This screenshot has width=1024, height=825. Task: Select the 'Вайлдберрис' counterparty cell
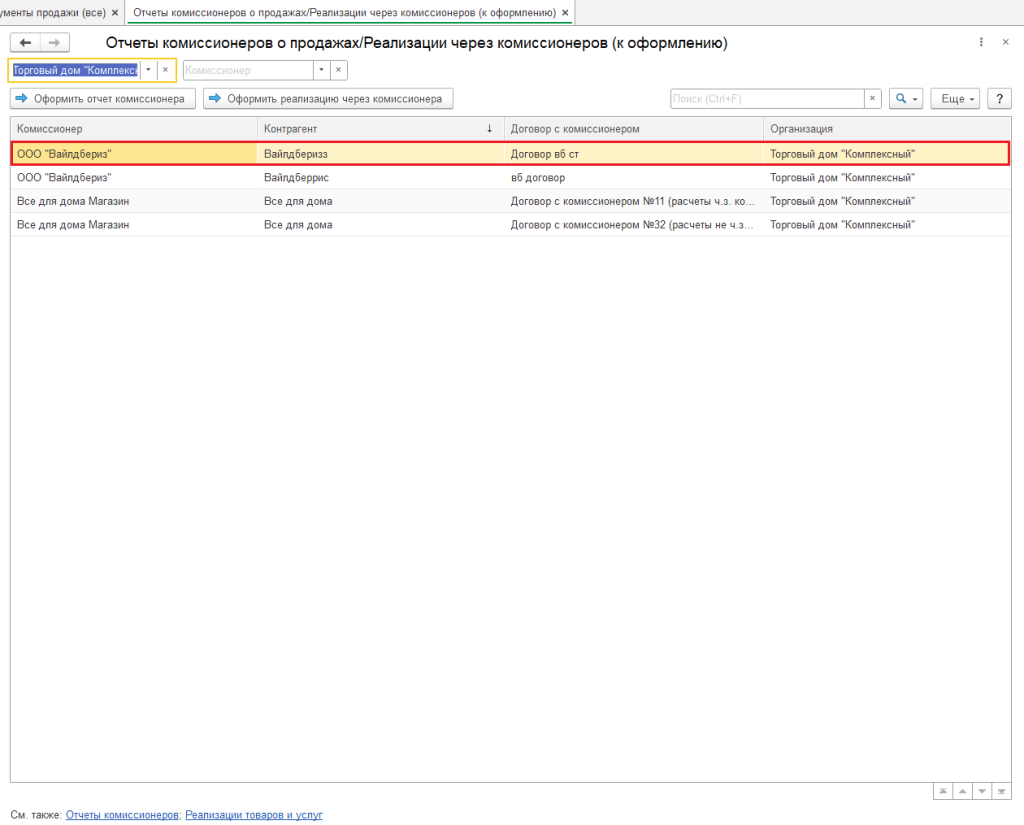click(x=381, y=178)
